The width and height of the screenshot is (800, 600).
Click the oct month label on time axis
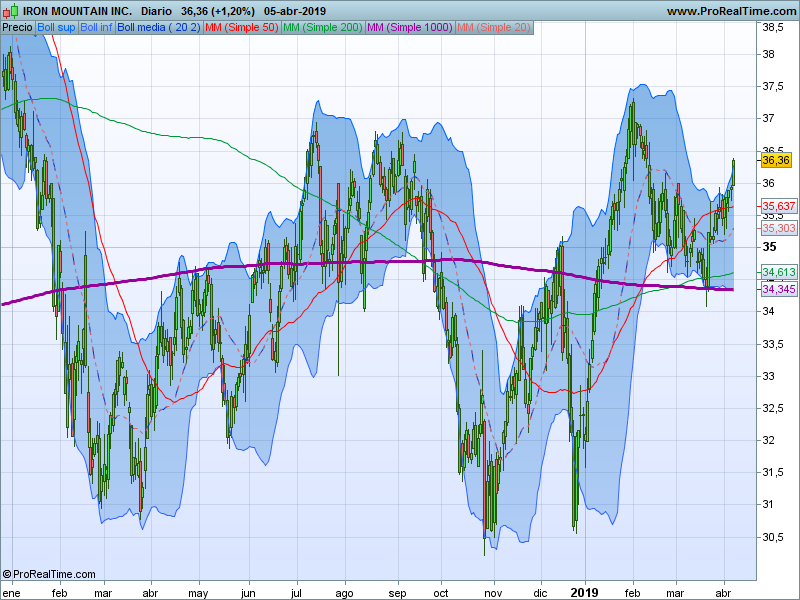pos(440,593)
